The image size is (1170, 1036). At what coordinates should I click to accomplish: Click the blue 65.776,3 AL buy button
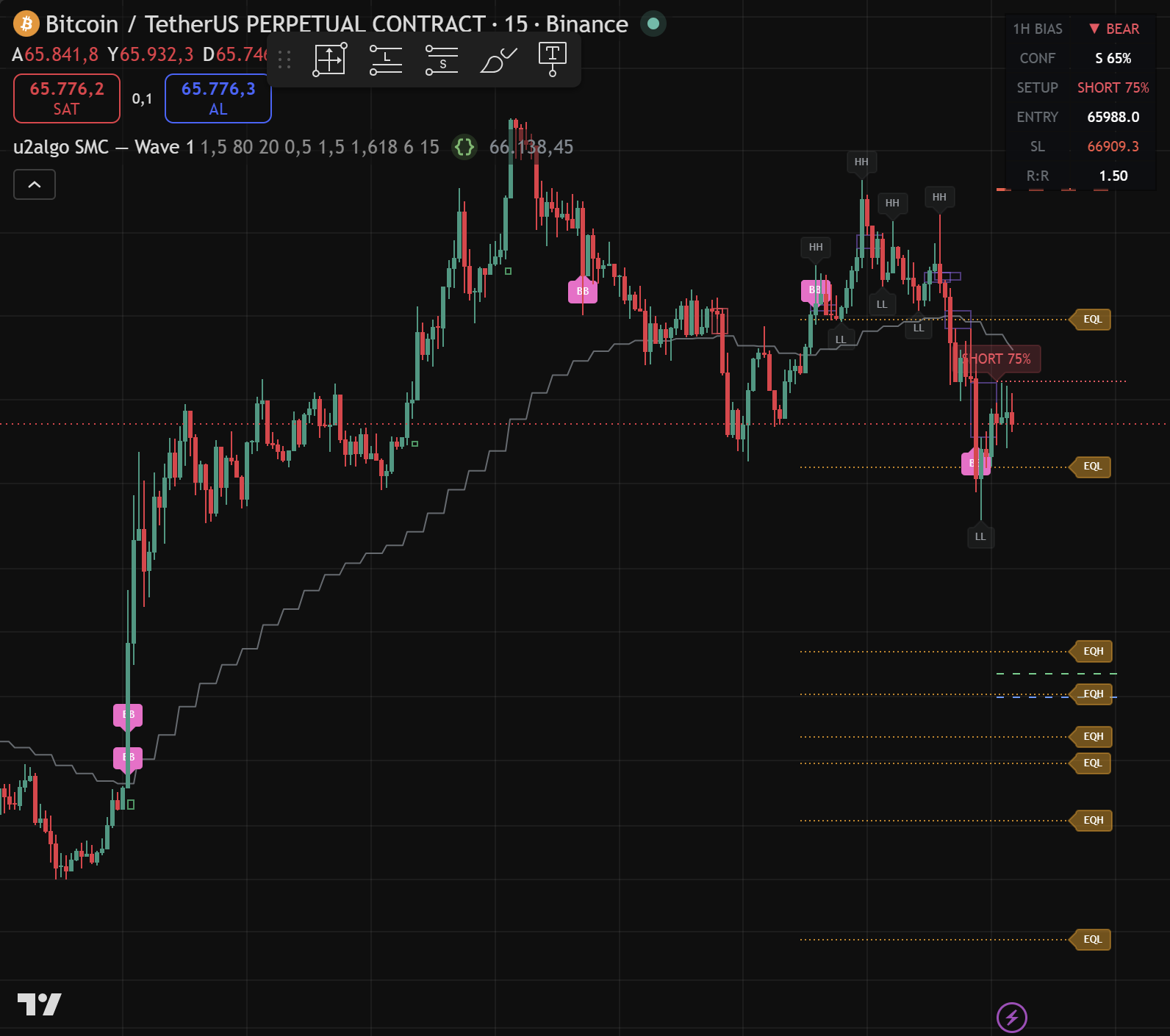[x=218, y=98]
